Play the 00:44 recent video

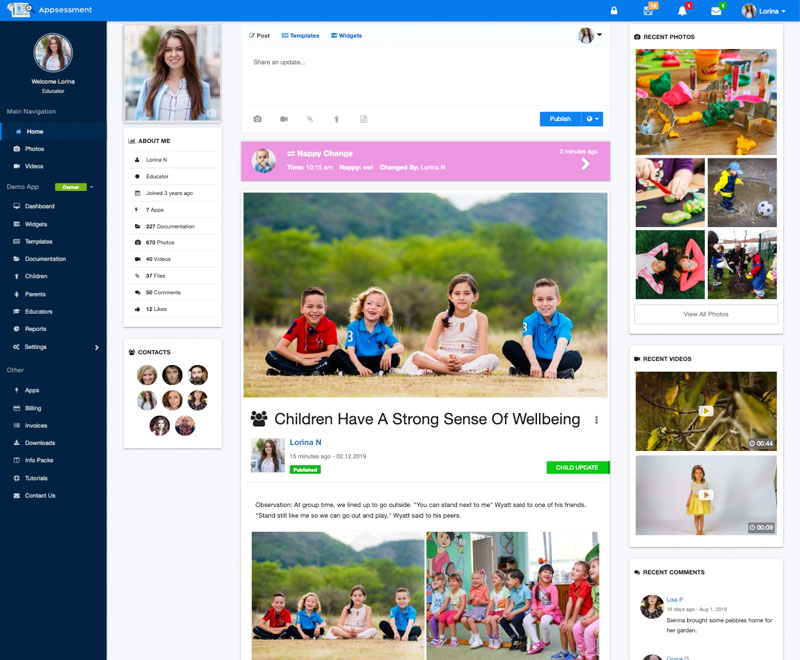[x=706, y=411]
